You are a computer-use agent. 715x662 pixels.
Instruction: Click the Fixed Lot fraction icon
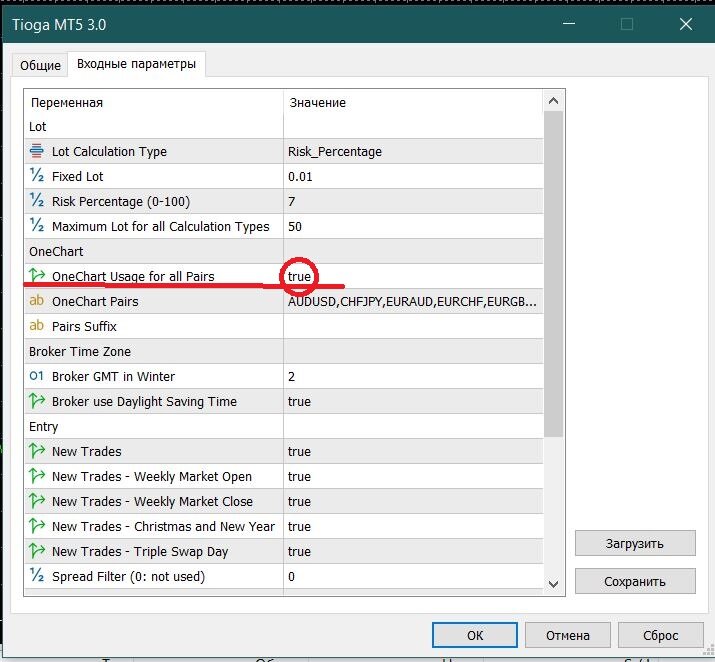click(x=36, y=176)
